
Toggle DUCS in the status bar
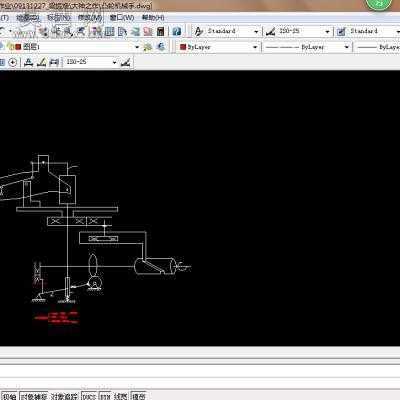coord(89,396)
